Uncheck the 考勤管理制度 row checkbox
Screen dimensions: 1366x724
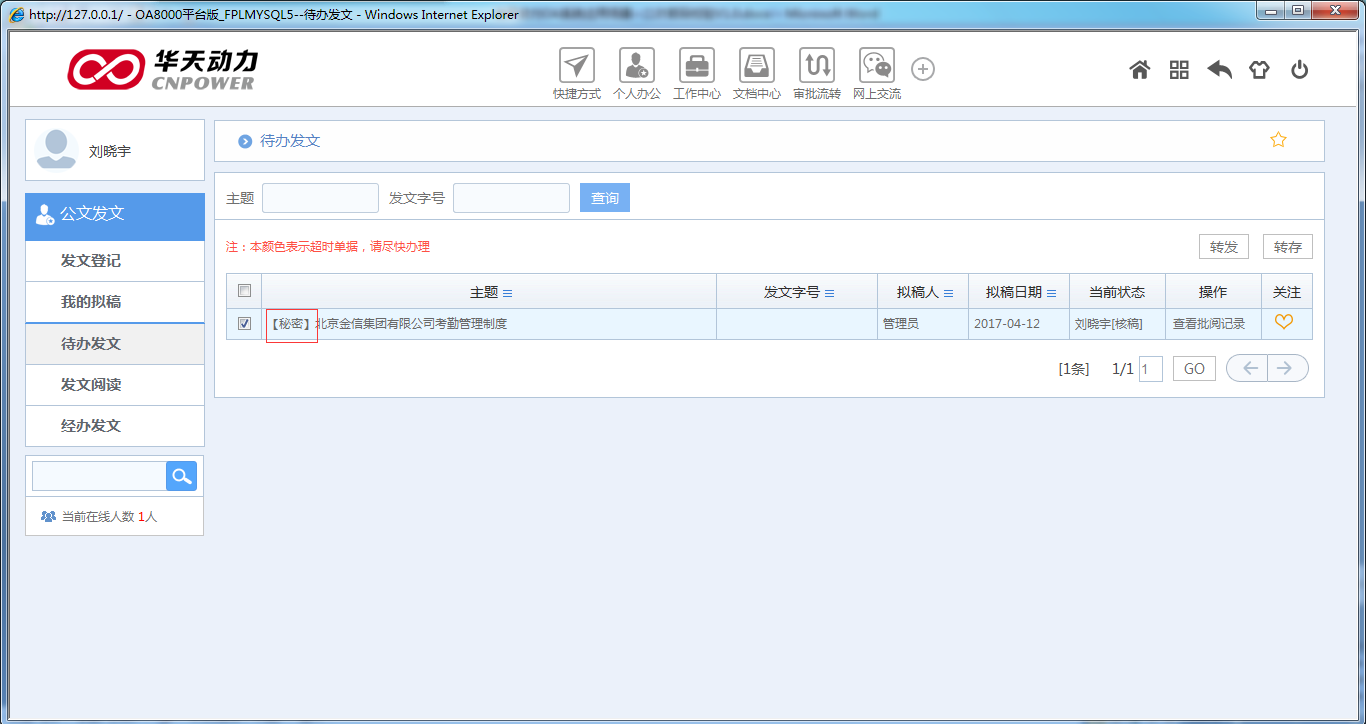click(x=243, y=322)
